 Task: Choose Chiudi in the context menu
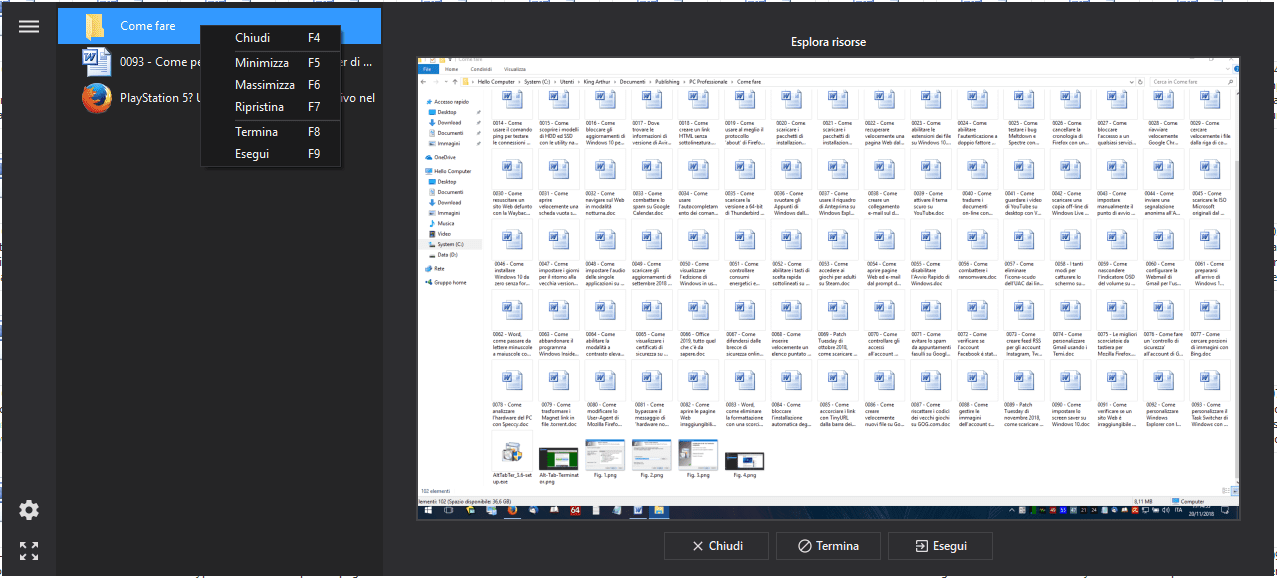click(252, 38)
